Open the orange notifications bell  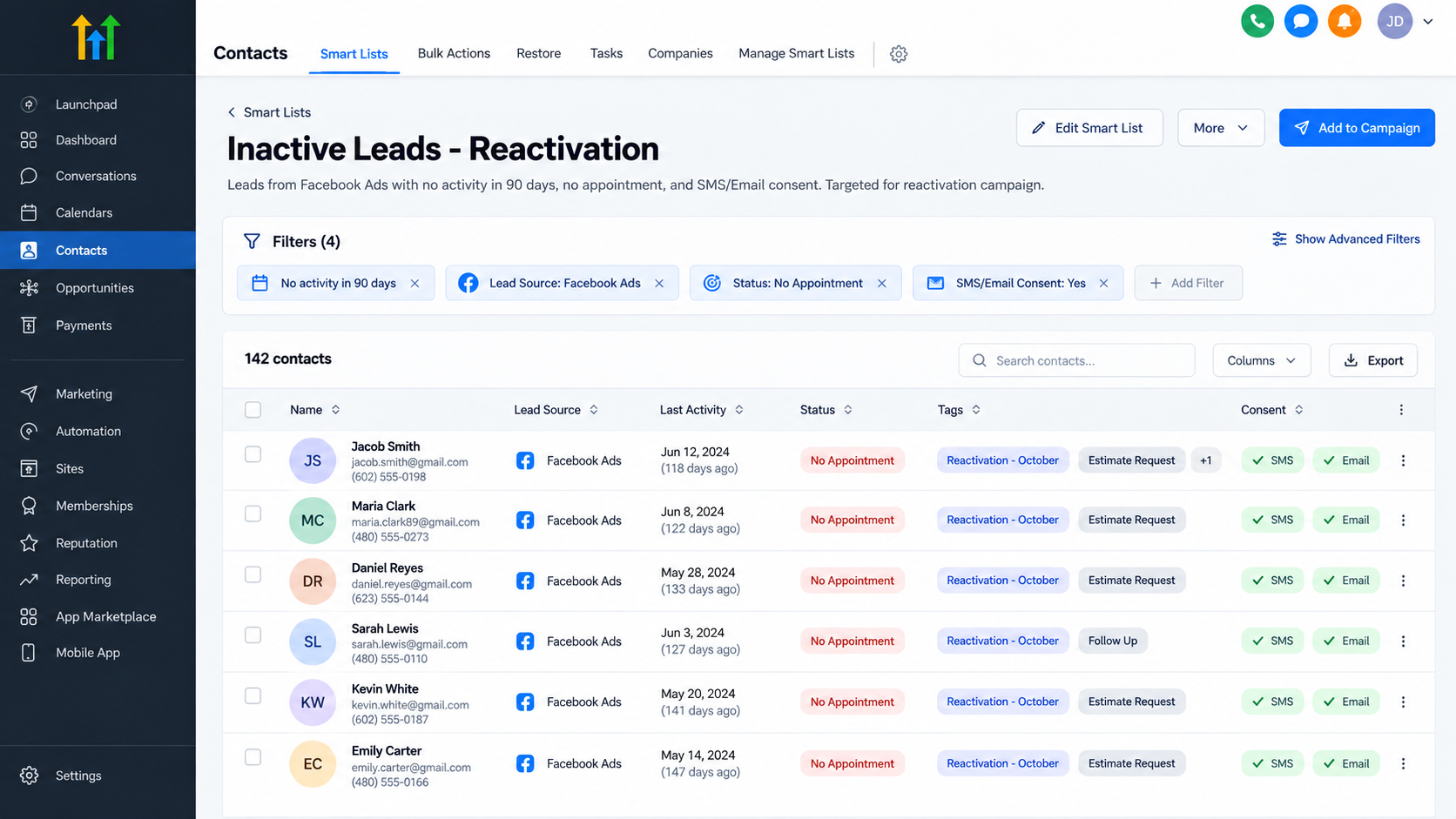(x=1345, y=21)
